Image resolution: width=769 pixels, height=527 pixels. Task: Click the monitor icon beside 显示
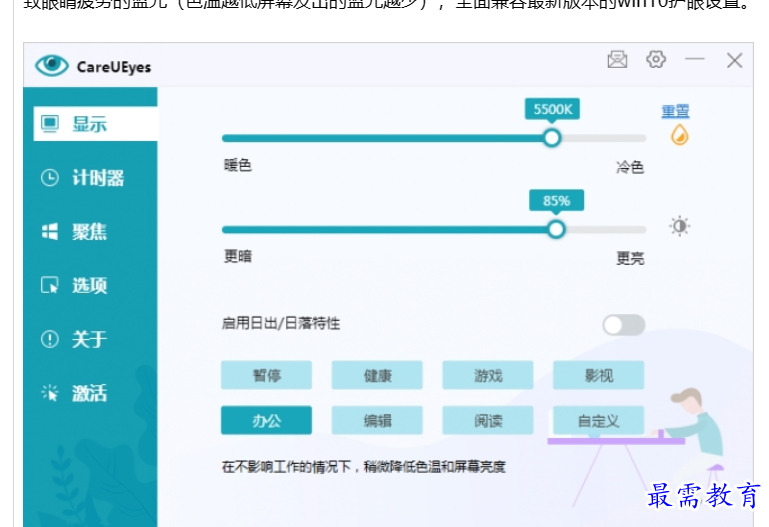(50, 124)
